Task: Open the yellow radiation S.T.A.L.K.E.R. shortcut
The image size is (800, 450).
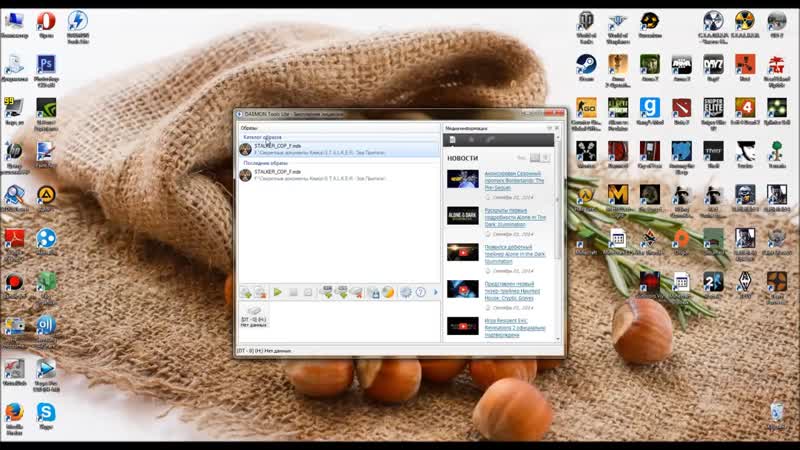Action: [745, 24]
